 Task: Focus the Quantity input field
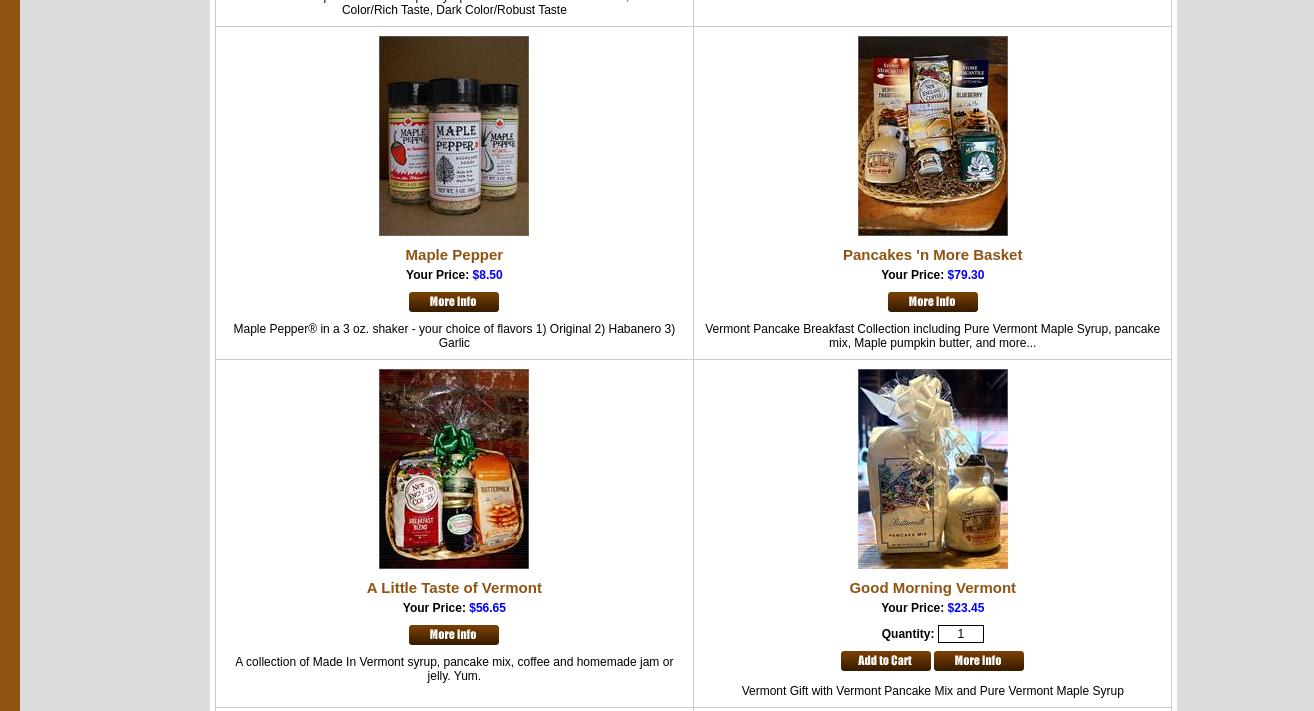pos(960,634)
